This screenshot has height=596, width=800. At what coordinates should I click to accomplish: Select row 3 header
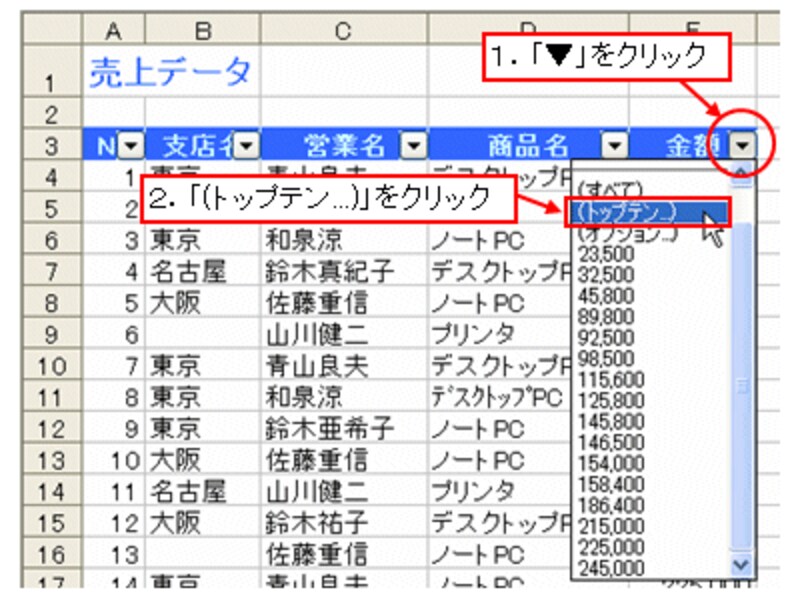(x=51, y=145)
